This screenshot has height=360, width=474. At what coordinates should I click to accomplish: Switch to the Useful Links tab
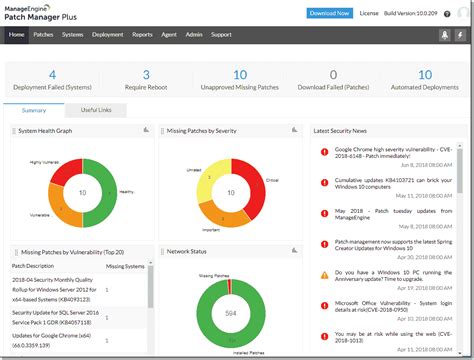[x=96, y=110]
